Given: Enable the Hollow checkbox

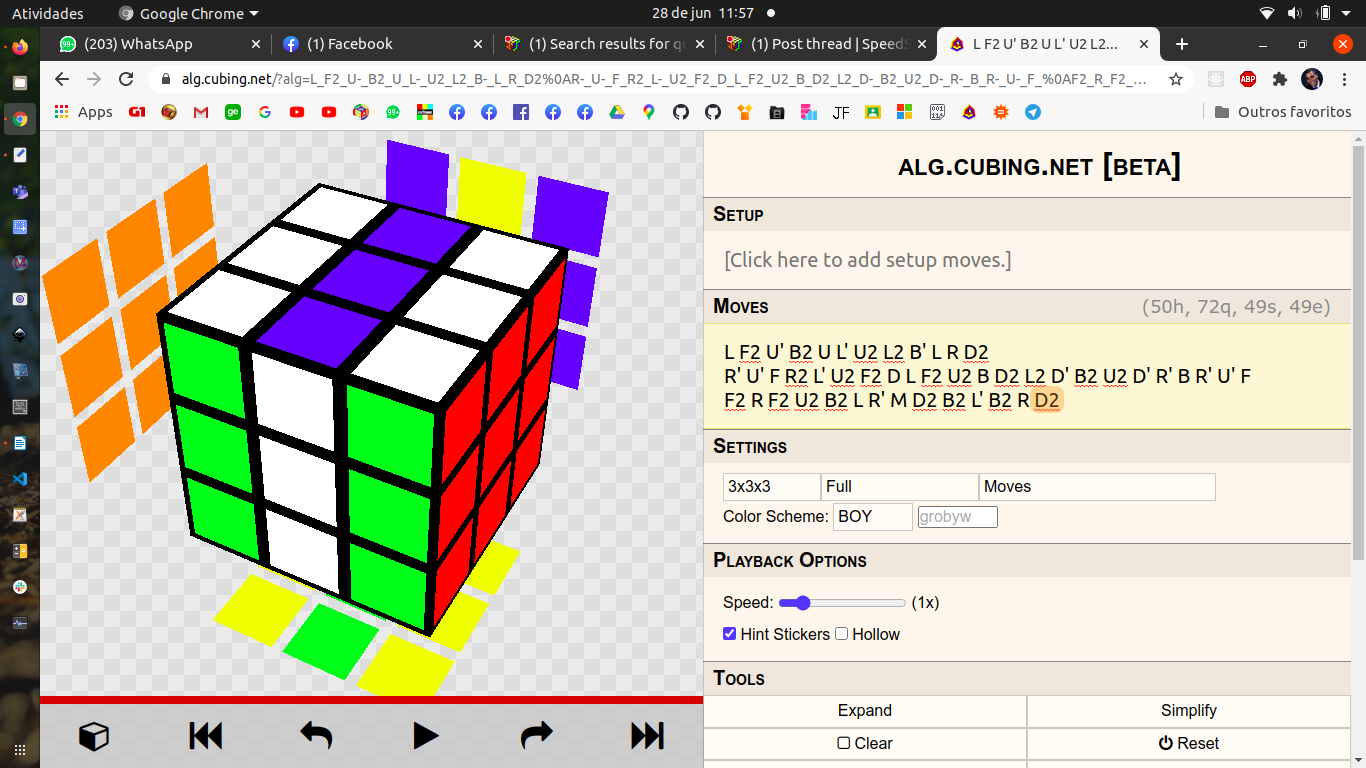Looking at the screenshot, I should (842, 634).
